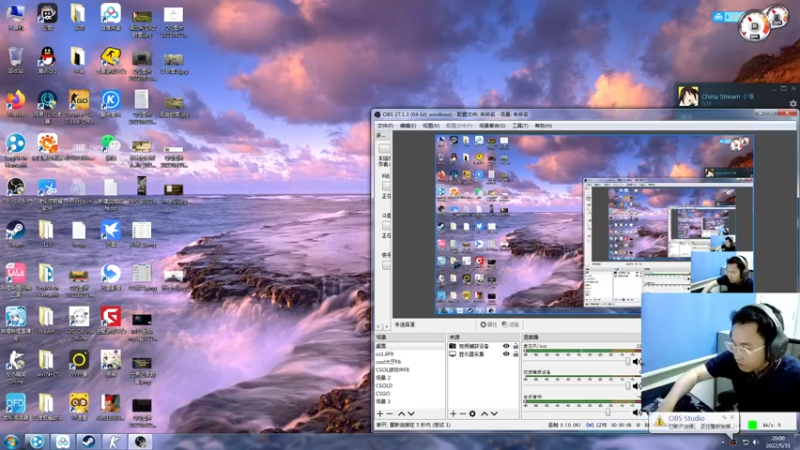Open the pink LALA desktop shortcut

15,280
